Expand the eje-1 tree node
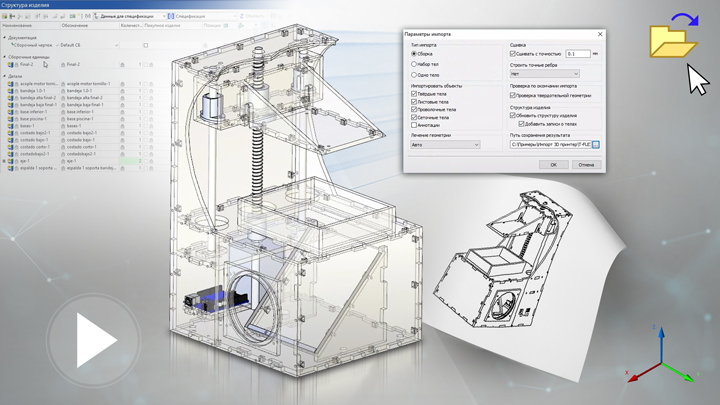Viewport: 720px width, 405px height. [x=4, y=161]
